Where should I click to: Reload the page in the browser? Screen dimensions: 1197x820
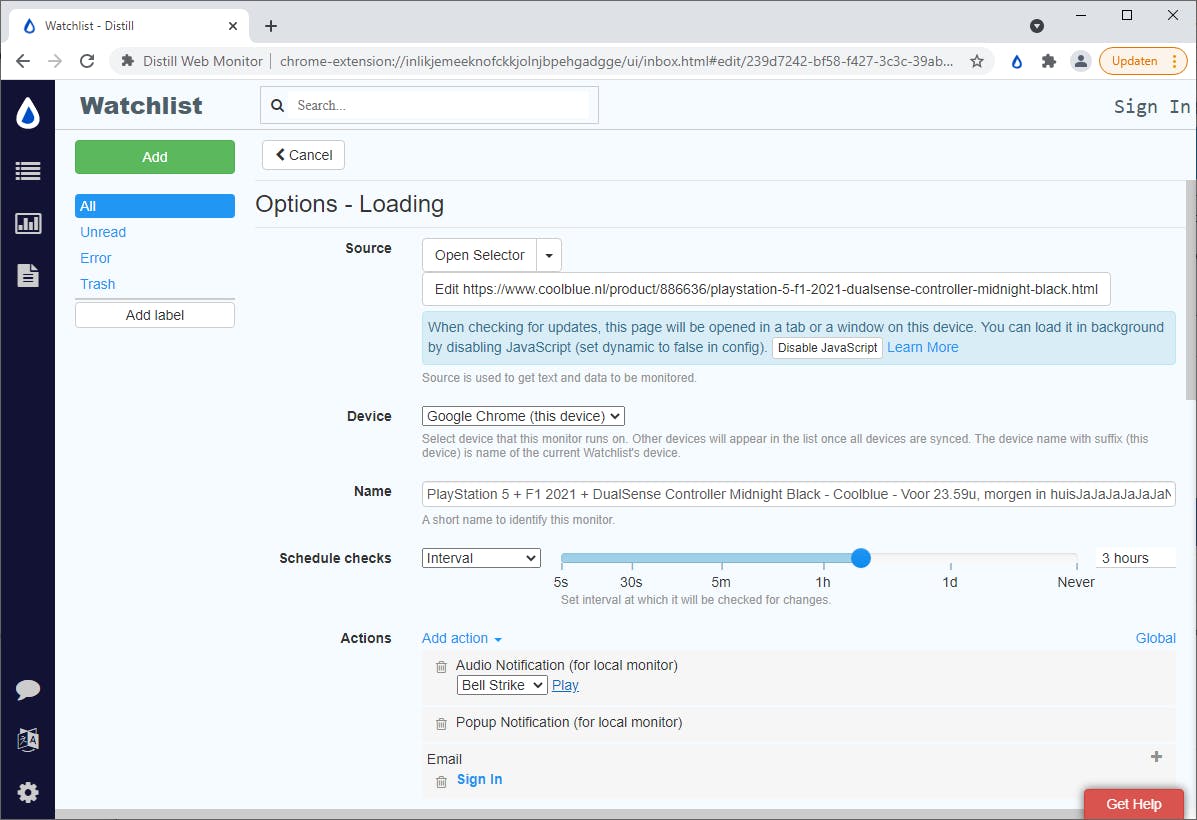point(87,61)
